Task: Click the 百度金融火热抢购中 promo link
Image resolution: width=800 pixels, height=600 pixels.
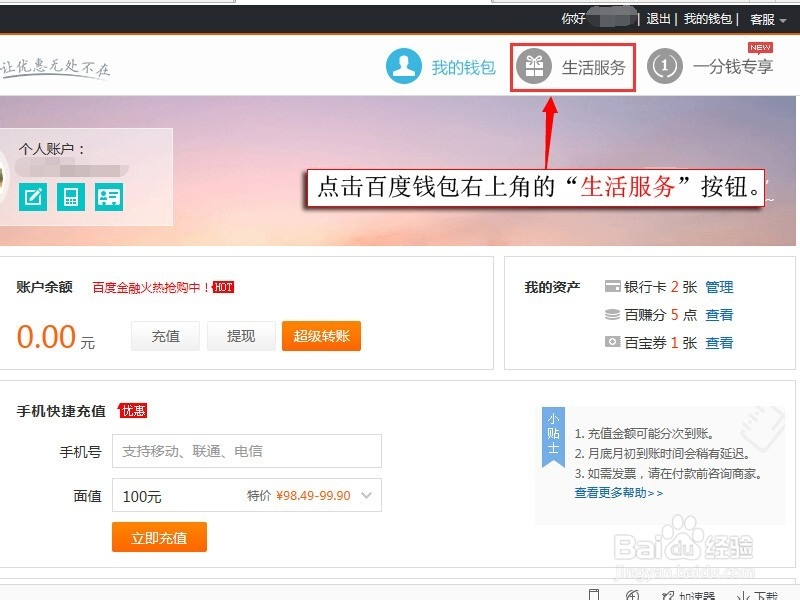Action: 151,287
